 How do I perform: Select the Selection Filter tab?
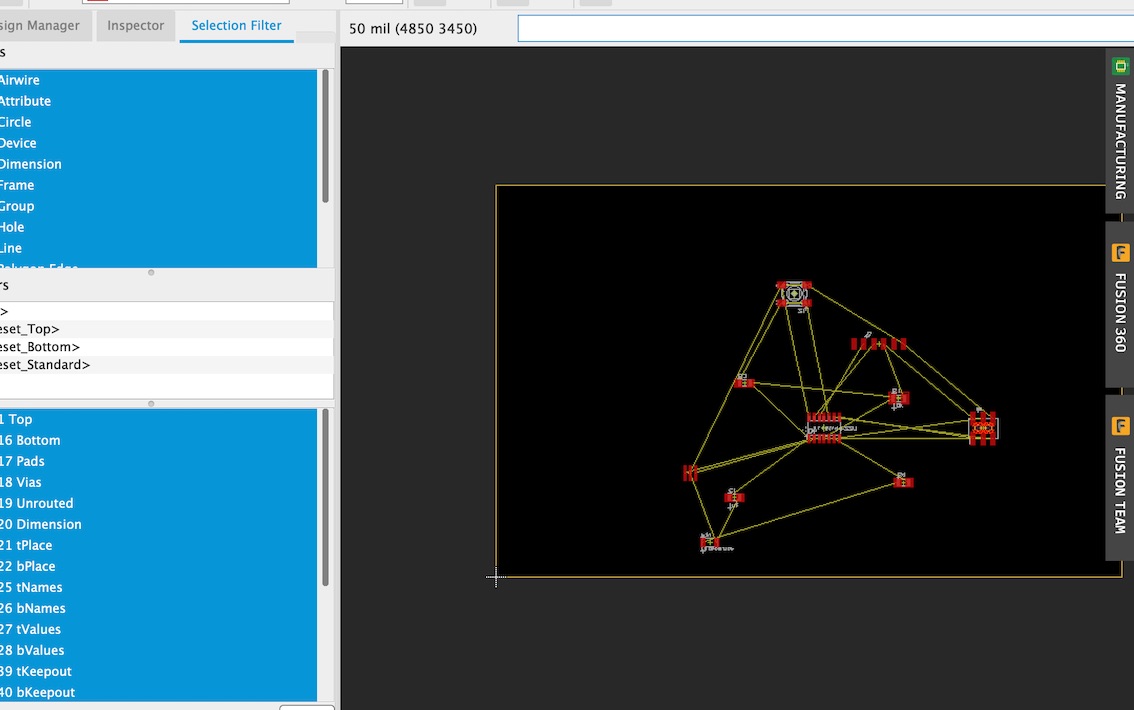coord(236,26)
